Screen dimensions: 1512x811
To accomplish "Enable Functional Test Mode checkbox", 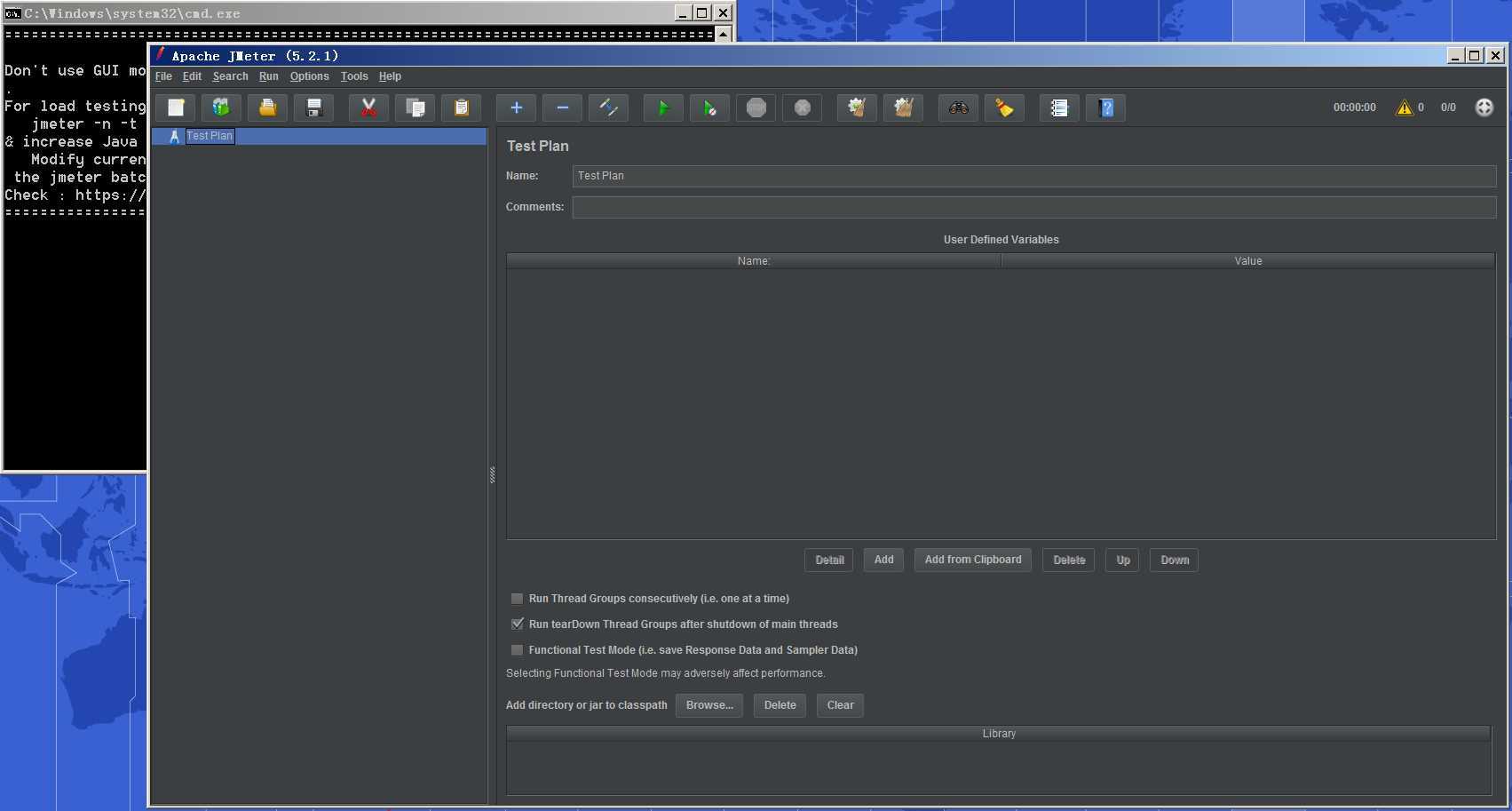I will [517, 650].
